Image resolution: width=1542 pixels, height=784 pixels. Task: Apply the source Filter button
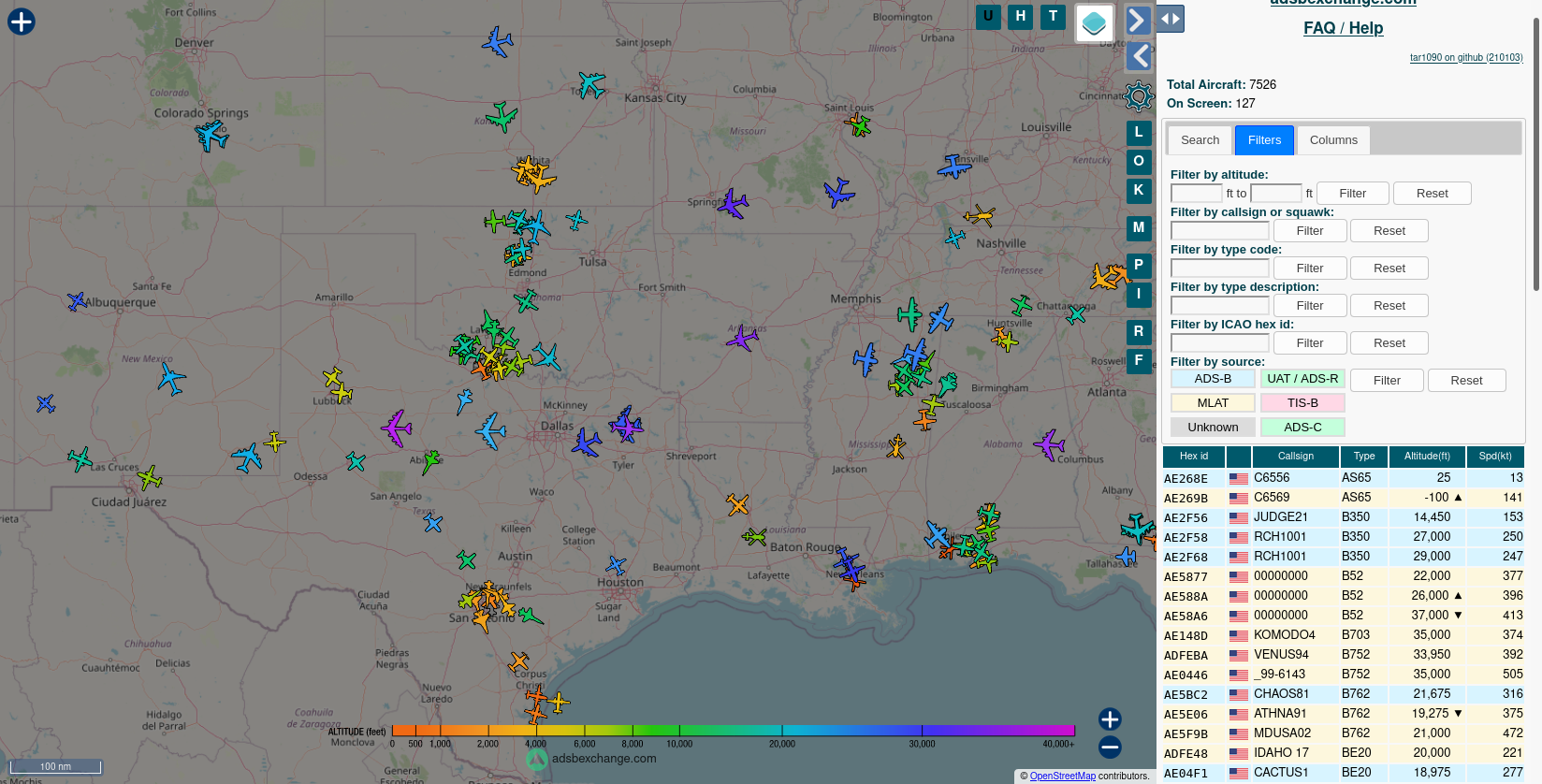click(x=1387, y=381)
